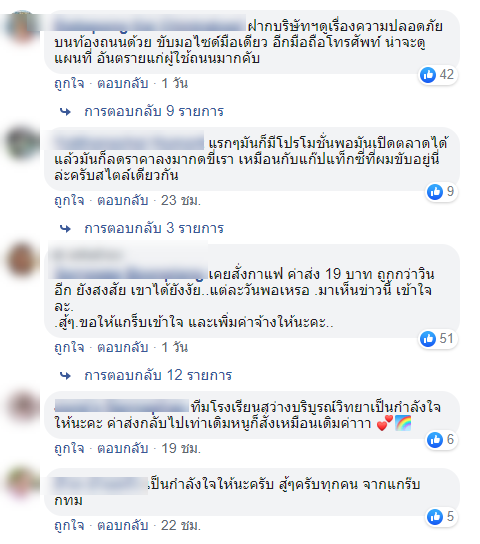Open blurred name of the last commenter
480x544 pixels.
click(101, 485)
